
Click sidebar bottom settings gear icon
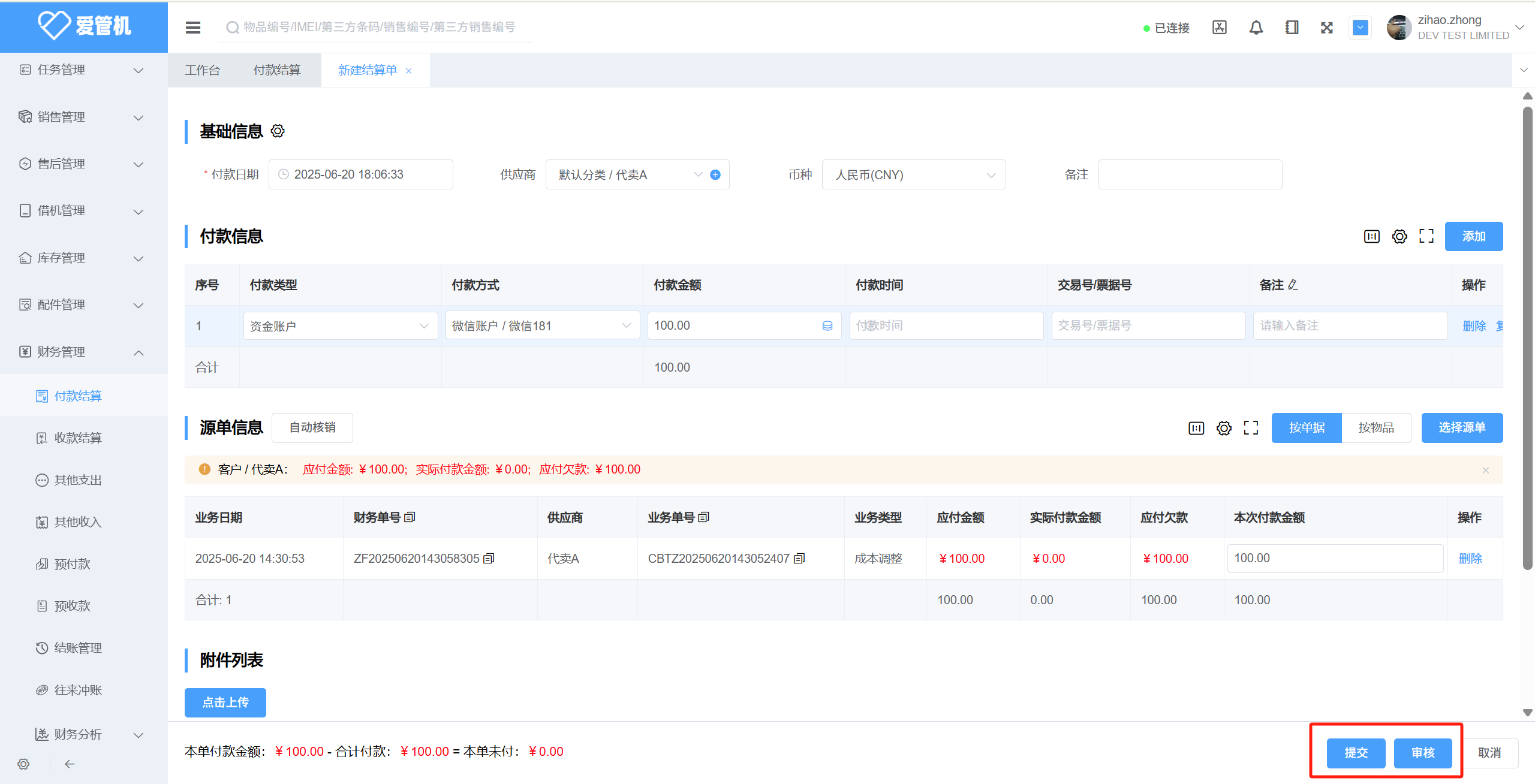coord(23,764)
